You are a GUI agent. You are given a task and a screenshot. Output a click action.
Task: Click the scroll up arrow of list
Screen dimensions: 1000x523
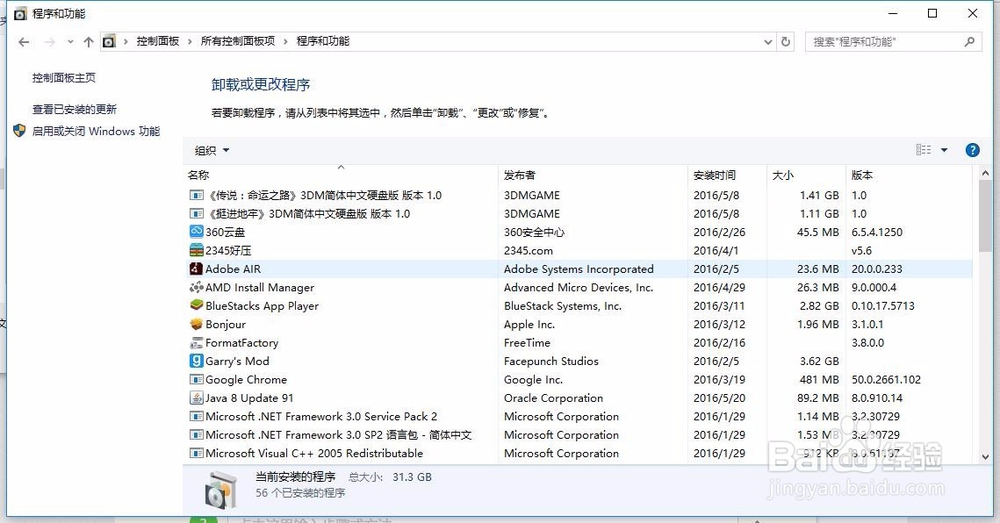pos(985,173)
